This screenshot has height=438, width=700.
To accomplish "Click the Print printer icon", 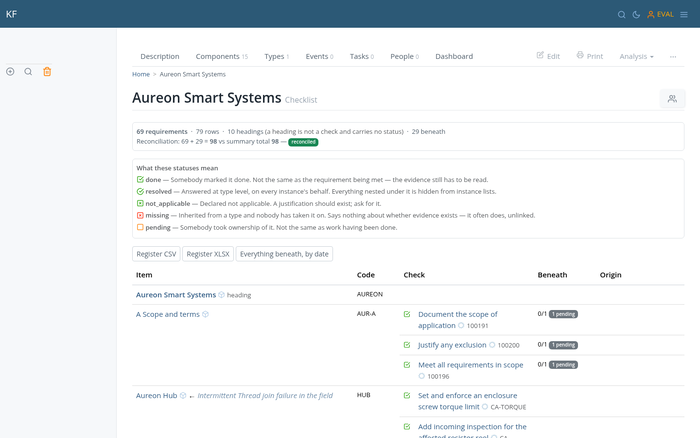I will click(x=580, y=55).
